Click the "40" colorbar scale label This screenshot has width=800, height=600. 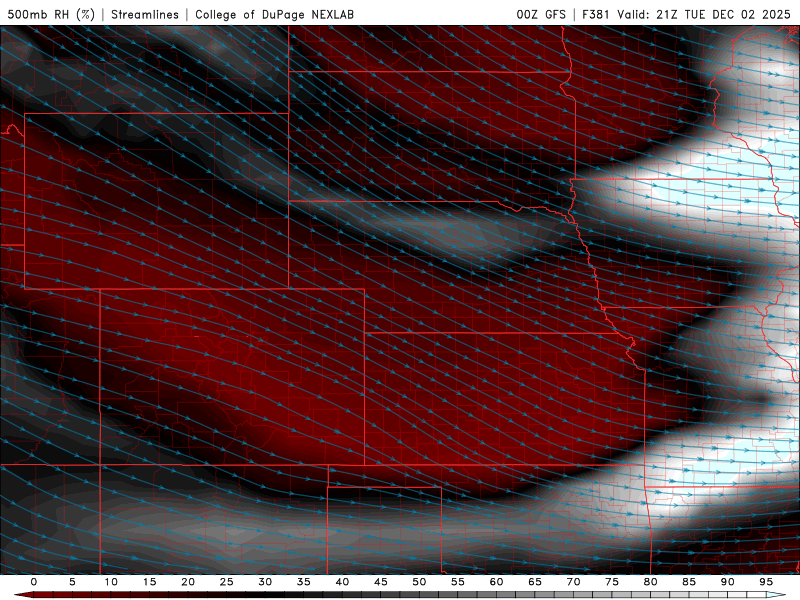tap(342, 582)
